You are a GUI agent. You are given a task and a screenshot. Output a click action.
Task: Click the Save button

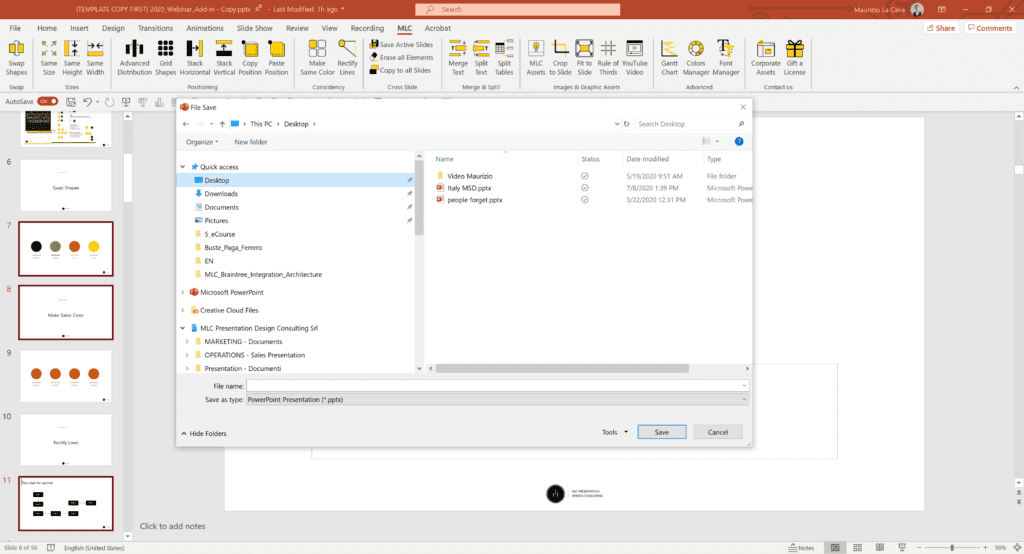(x=661, y=432)
